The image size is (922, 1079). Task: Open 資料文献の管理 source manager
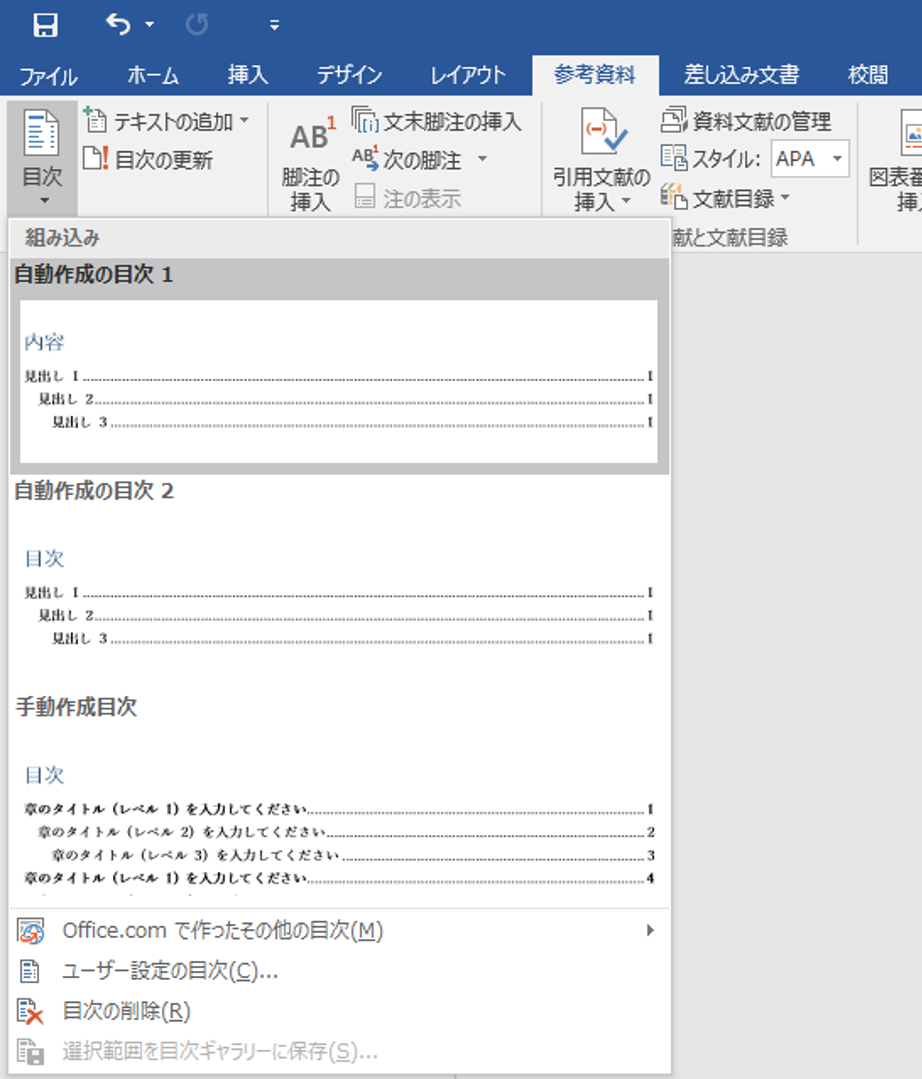(675, 122)
